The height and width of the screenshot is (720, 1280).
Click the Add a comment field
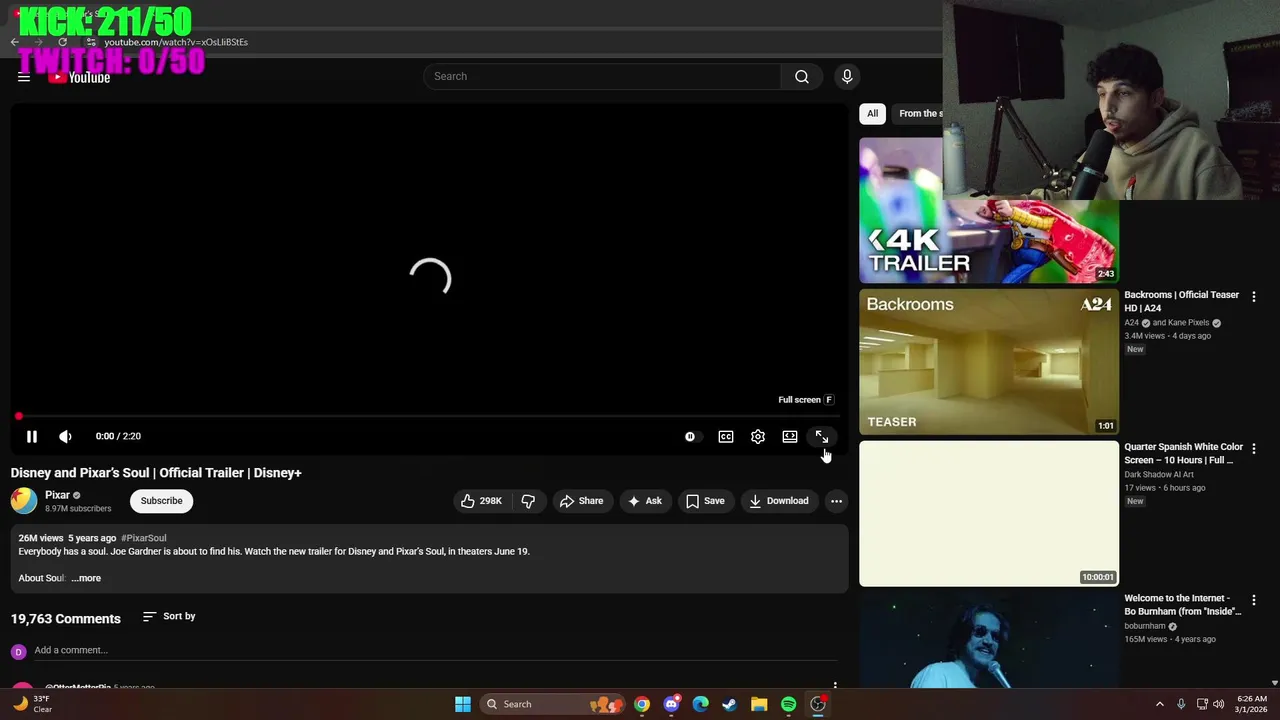click(x=434, y=650)
